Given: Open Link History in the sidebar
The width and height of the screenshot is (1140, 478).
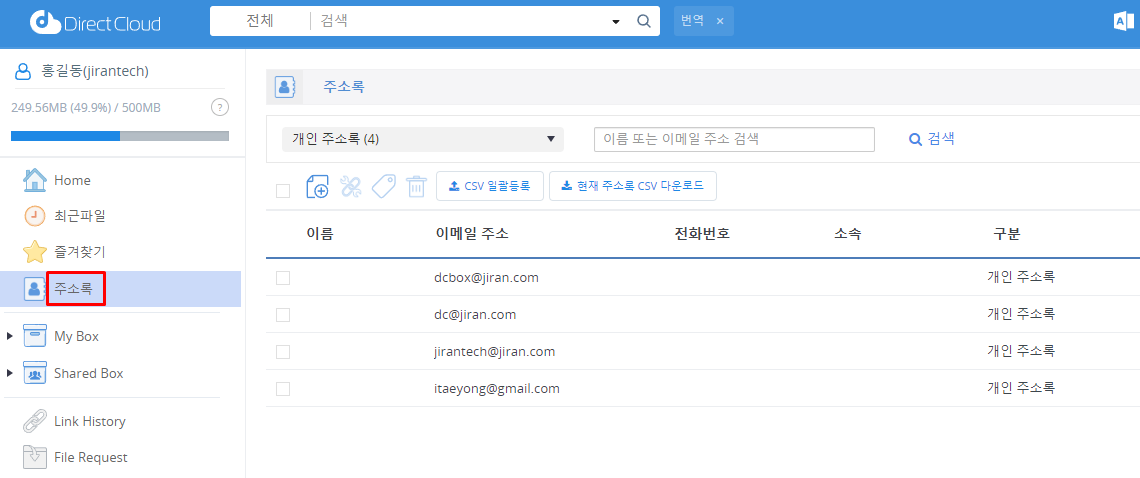Looking at the screenshot, I should [89, 421].
